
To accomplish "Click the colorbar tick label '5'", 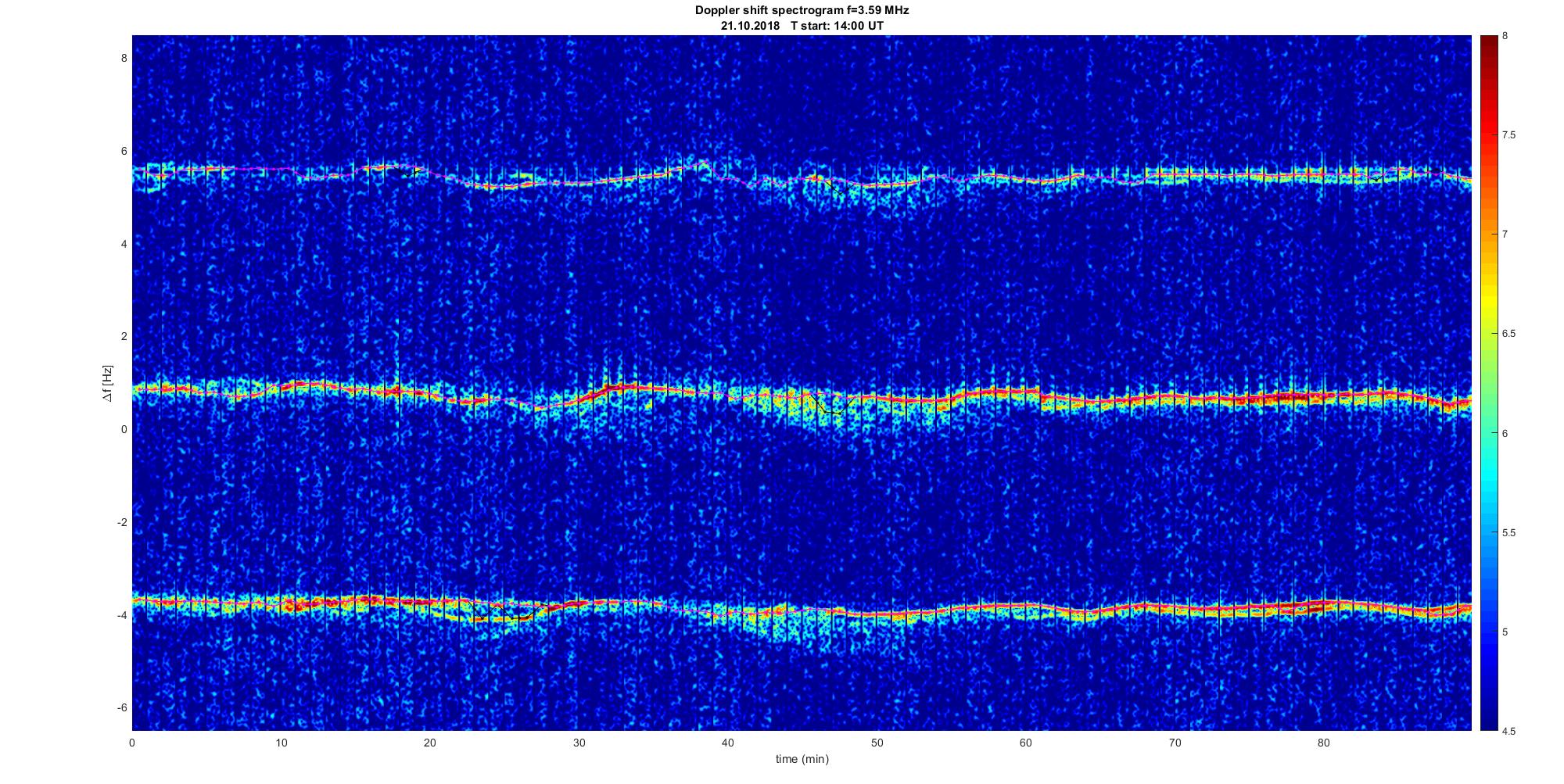I will 1505,632.
